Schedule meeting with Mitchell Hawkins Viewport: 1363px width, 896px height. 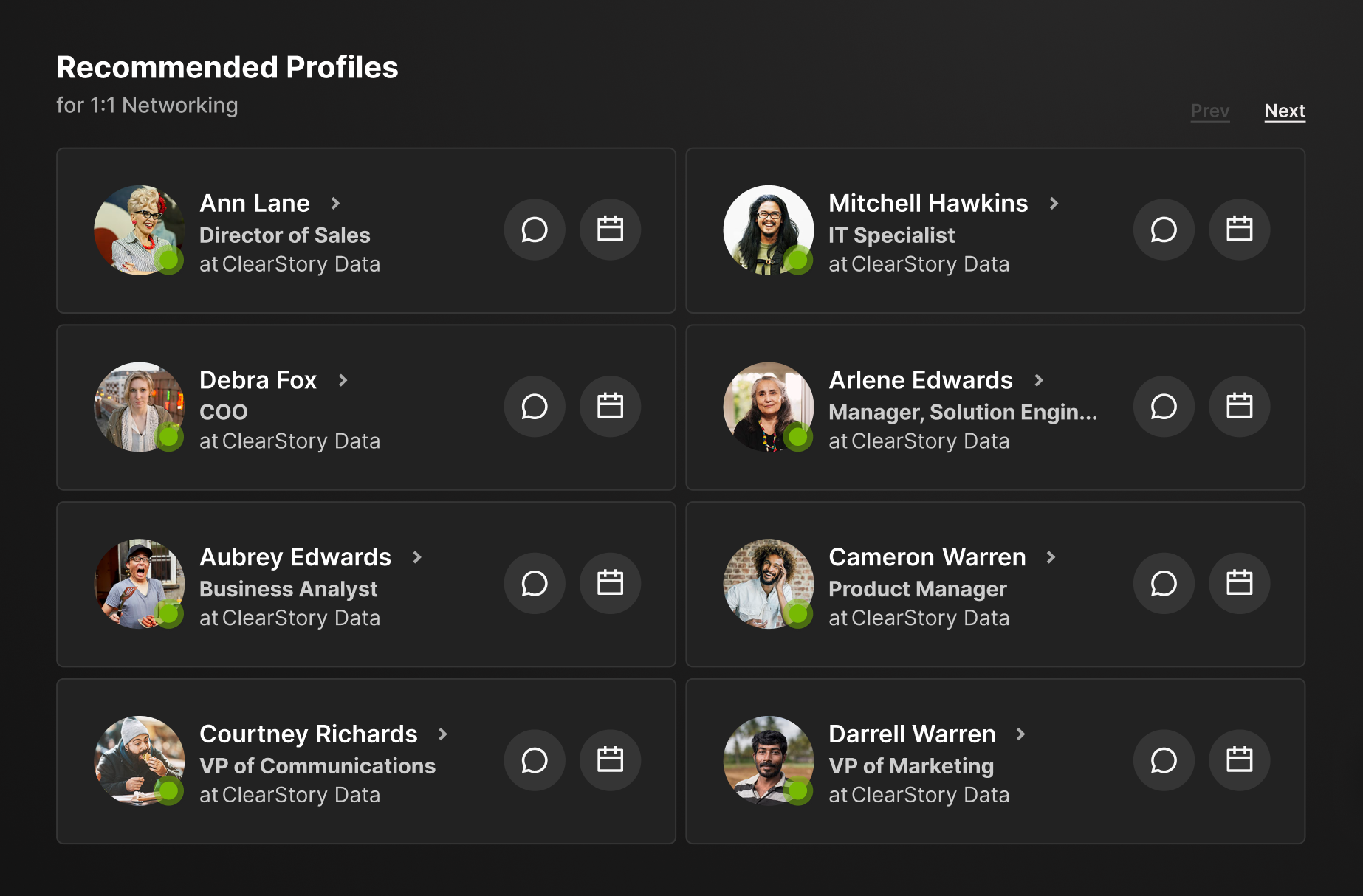pos(1239,230)
